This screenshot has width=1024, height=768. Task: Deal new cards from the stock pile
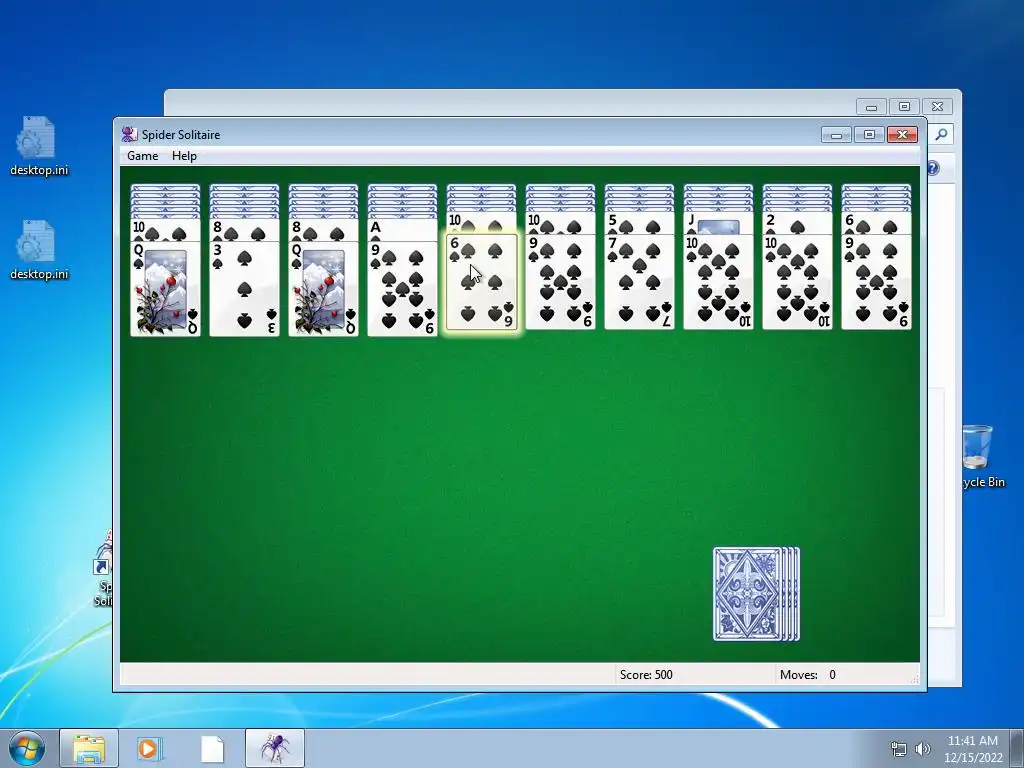[x=756, y=594]
